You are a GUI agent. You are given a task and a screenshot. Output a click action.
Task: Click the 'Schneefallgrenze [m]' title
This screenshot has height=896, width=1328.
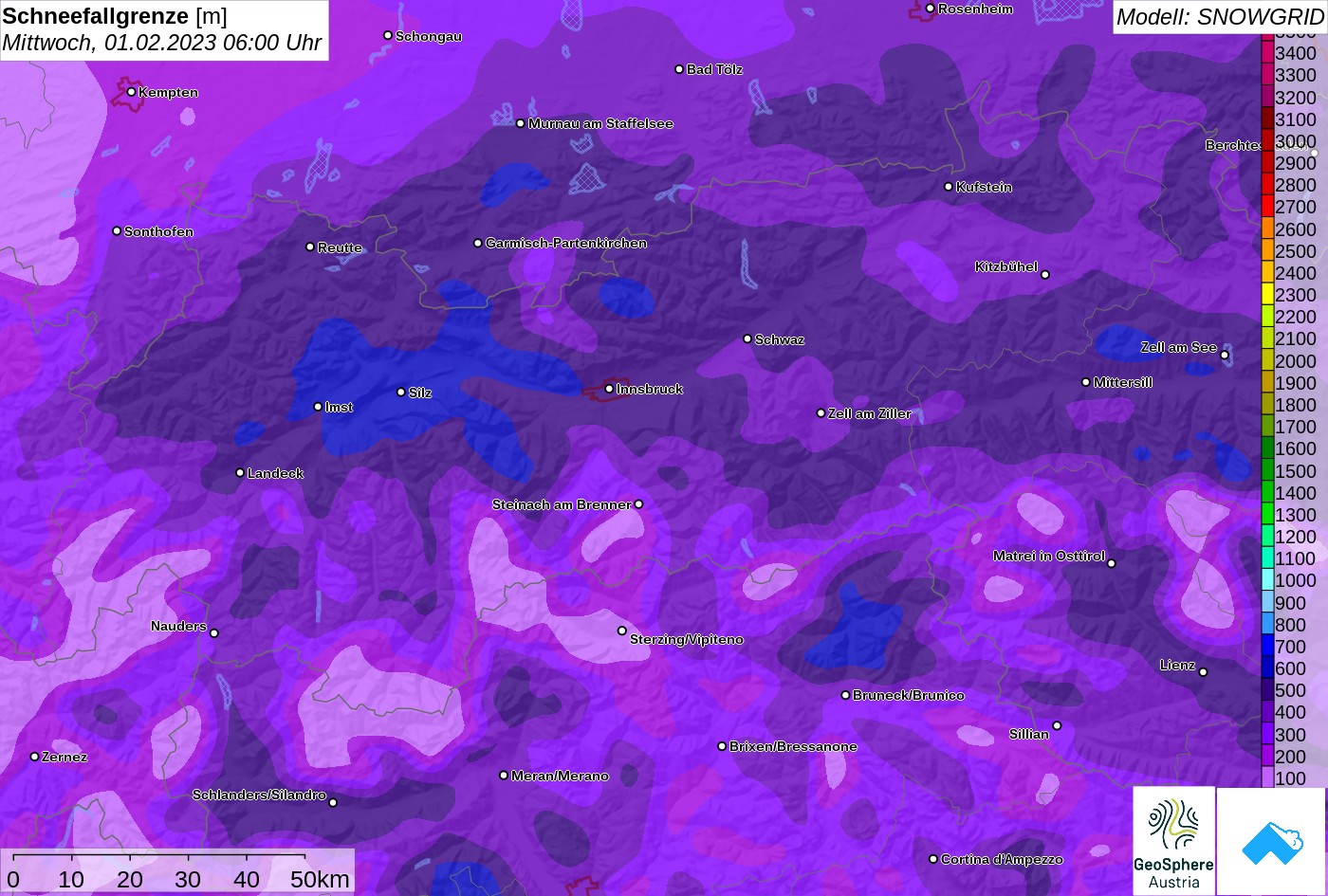115,16
